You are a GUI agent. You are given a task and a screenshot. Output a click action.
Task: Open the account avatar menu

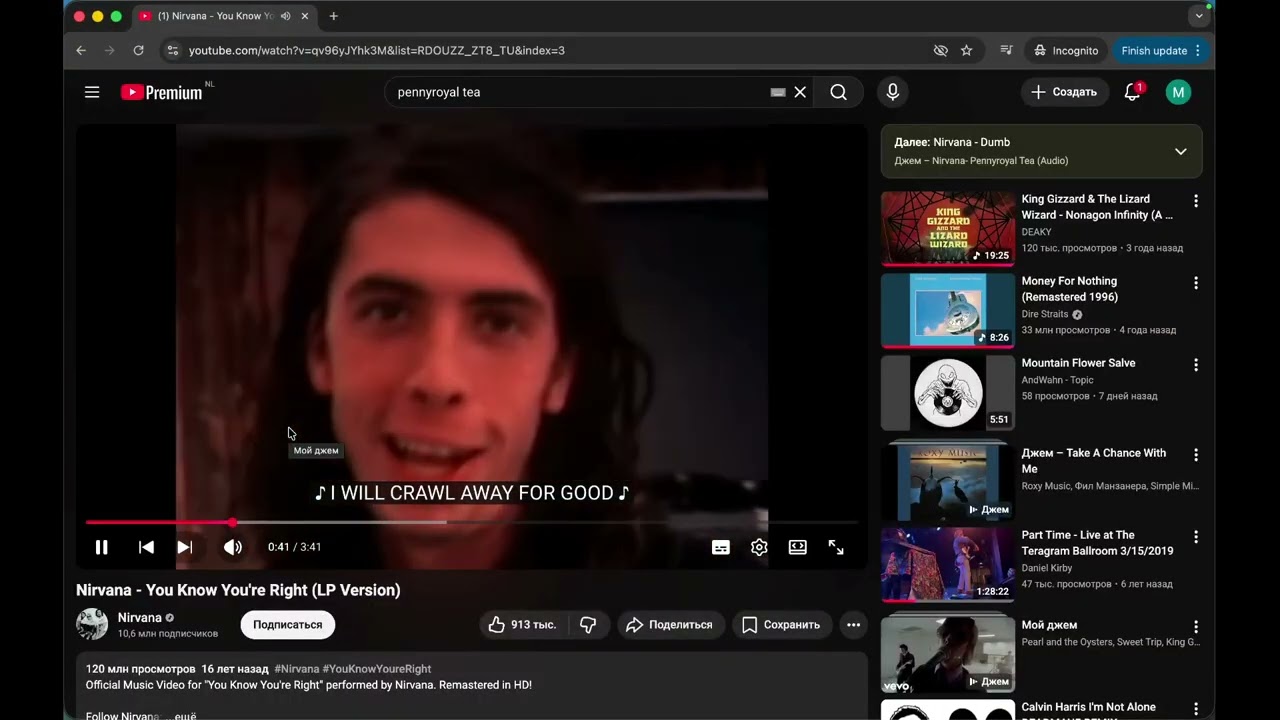[x=1178, y=92]
